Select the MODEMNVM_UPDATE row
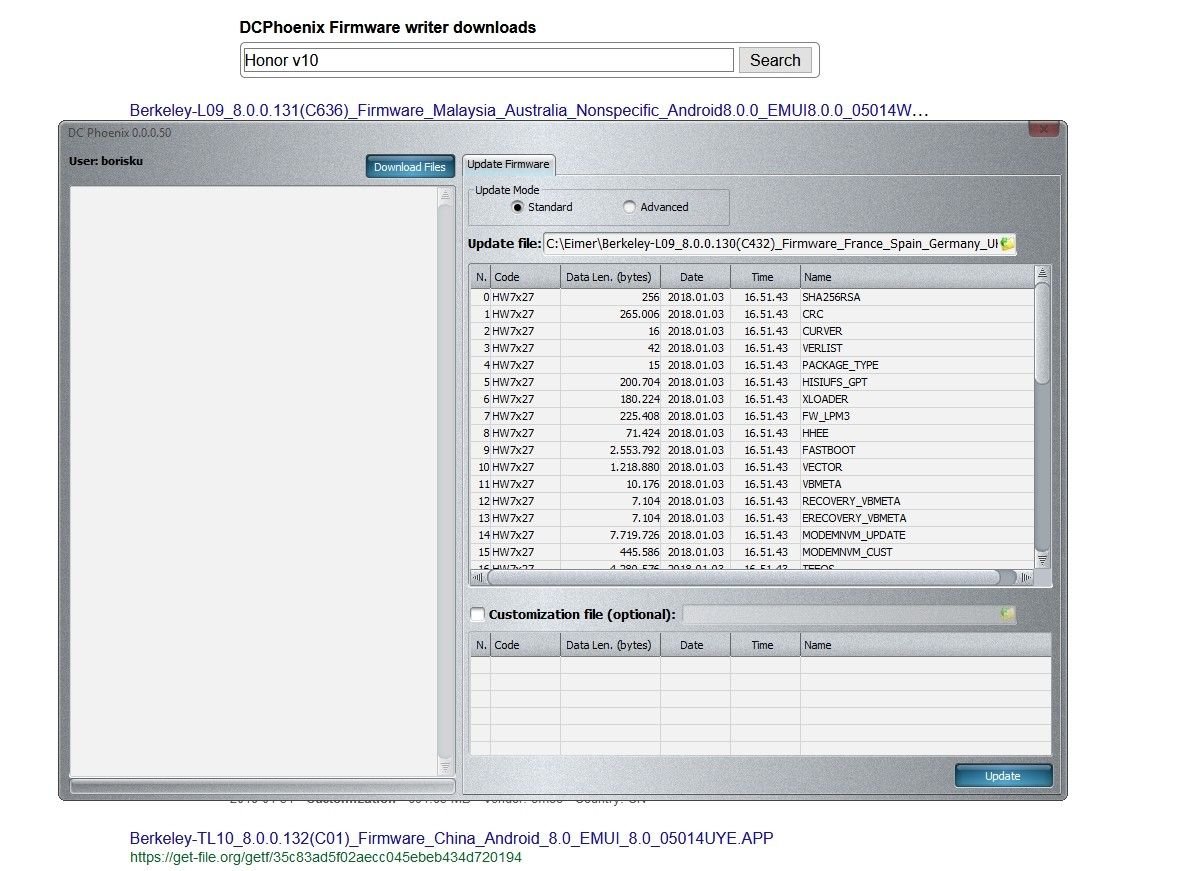This screenshot has height=871, width=1189. point(751,535)
